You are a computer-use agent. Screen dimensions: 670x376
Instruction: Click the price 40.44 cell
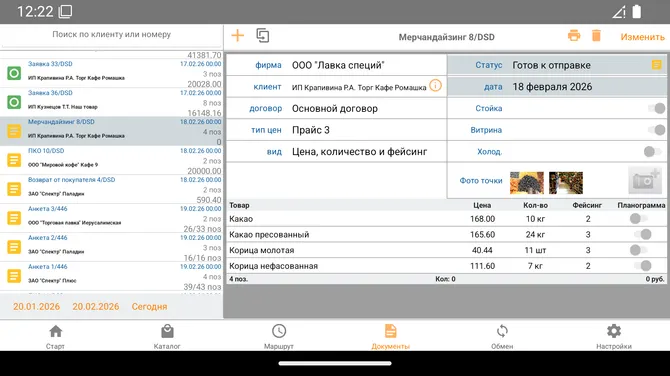[x=482, y=250]
